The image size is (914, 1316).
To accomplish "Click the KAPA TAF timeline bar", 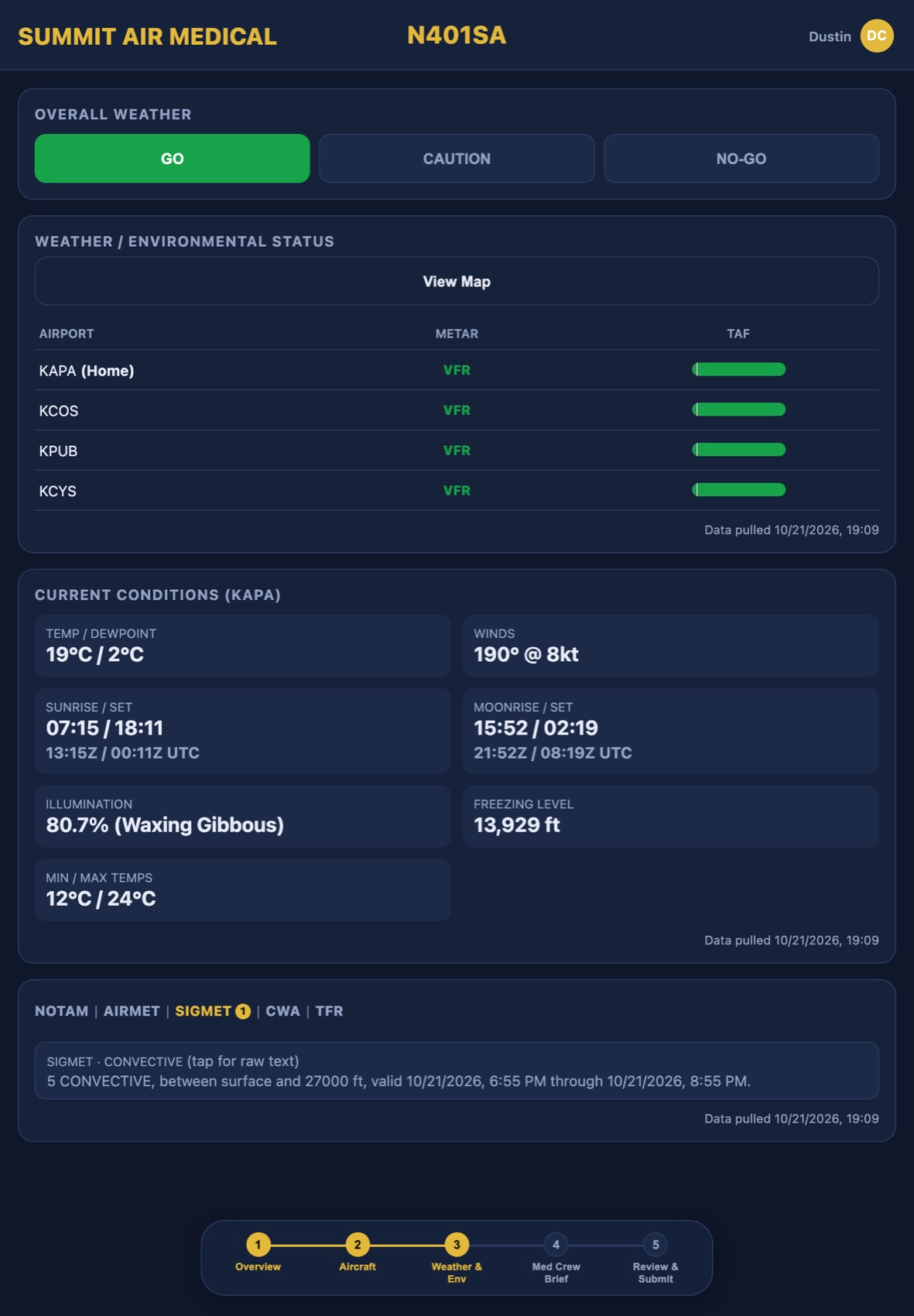I will tap(738, 369).
